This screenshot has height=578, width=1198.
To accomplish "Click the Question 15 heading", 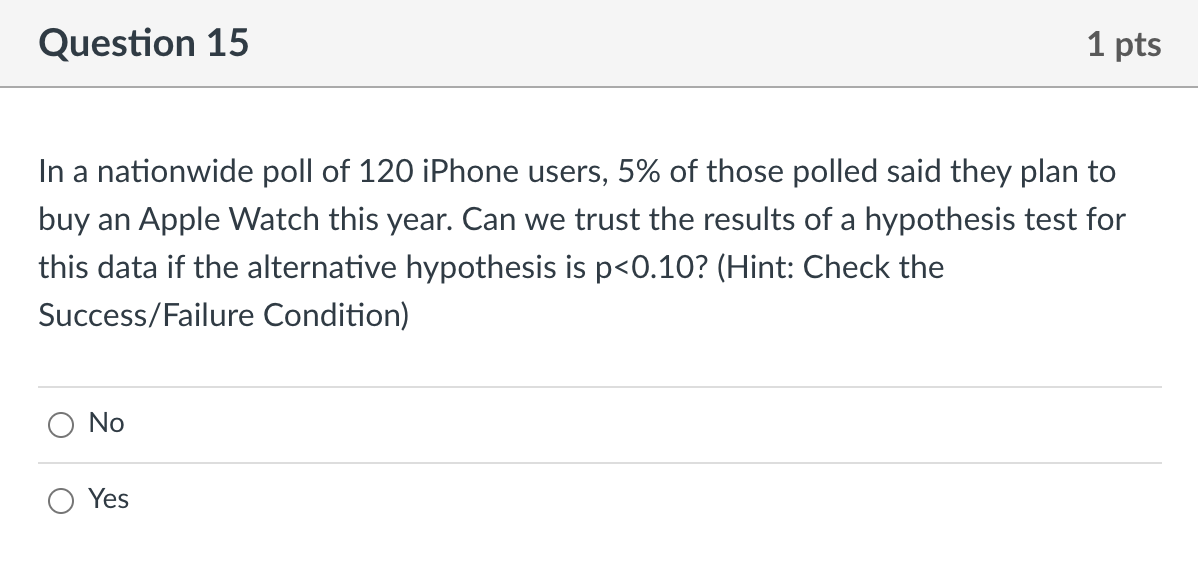I will click(x=143, y=42).
